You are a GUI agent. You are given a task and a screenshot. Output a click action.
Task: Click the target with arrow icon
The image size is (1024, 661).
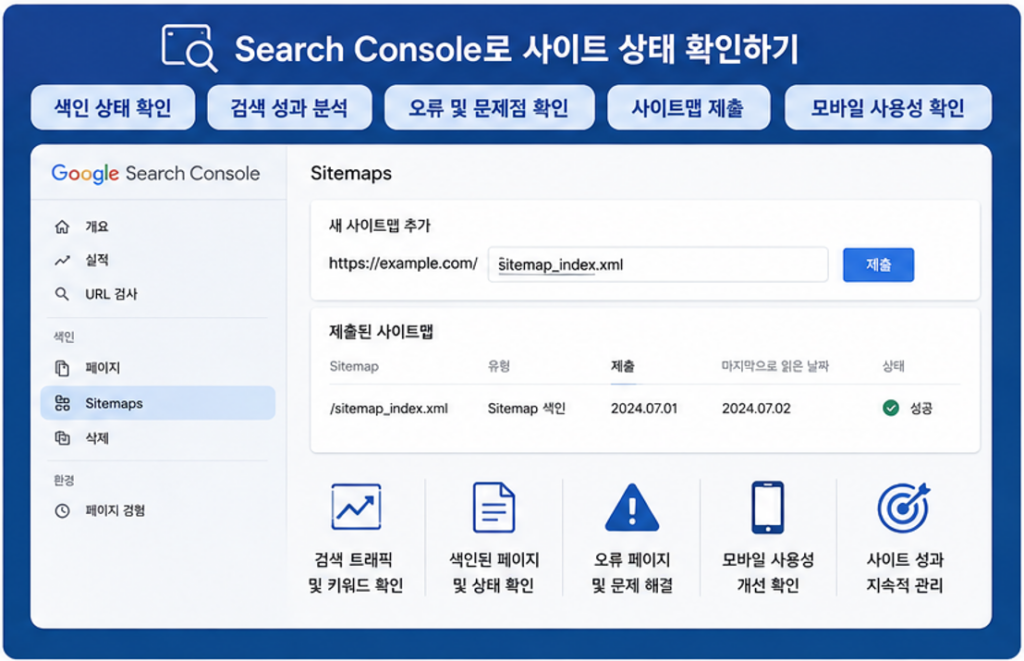tap(904, 507)
